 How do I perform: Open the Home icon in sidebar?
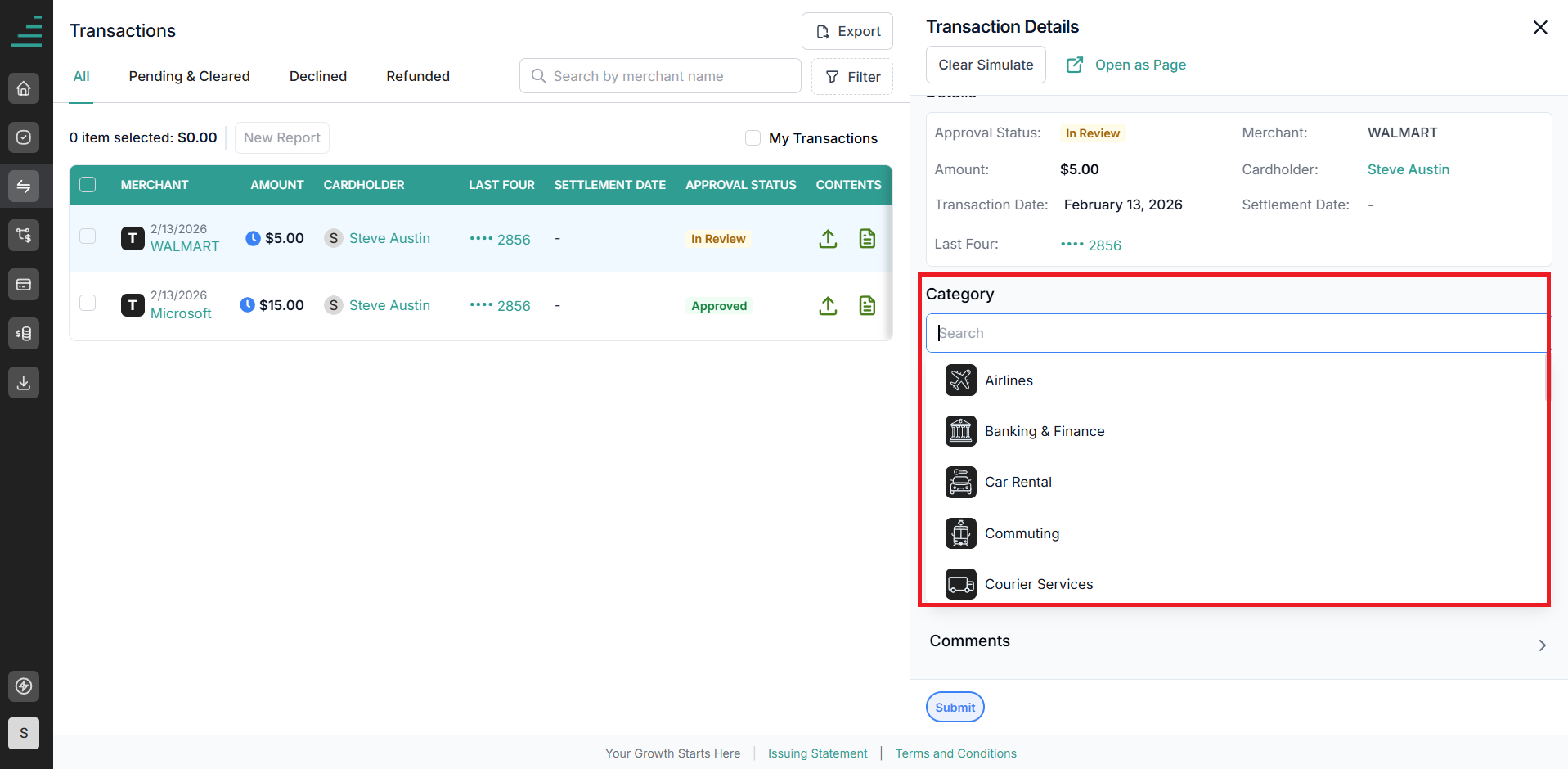pyautogui.click(x=24, y=88)
